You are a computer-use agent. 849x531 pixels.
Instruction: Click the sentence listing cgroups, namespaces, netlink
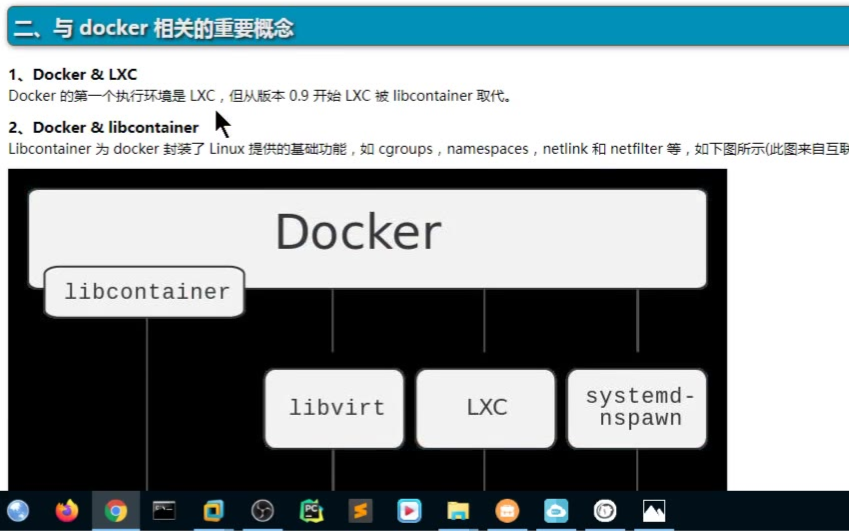coord(428,149)
